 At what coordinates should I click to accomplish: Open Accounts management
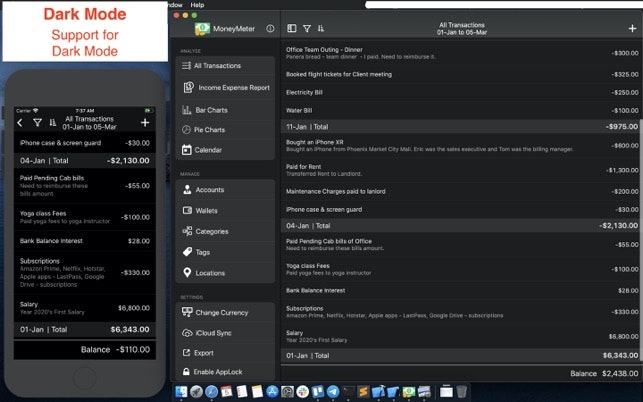(x=225, y=190)
